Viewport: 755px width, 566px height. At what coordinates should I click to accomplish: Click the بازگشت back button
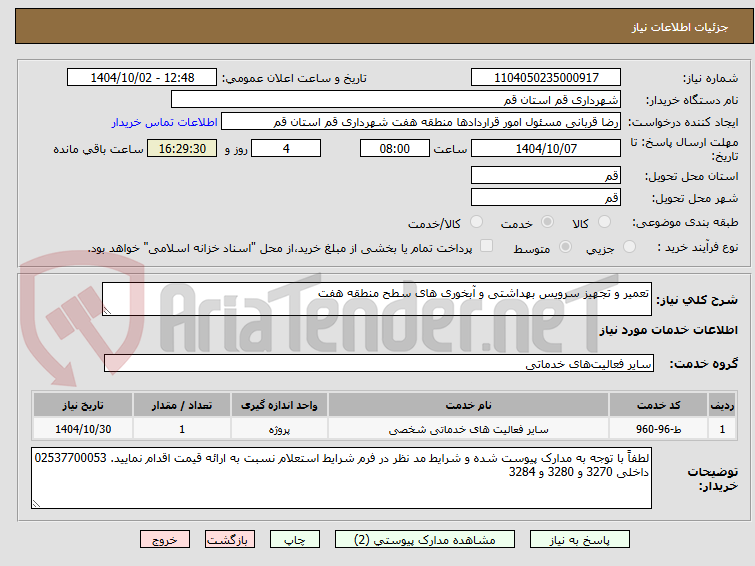click(230, 540)
